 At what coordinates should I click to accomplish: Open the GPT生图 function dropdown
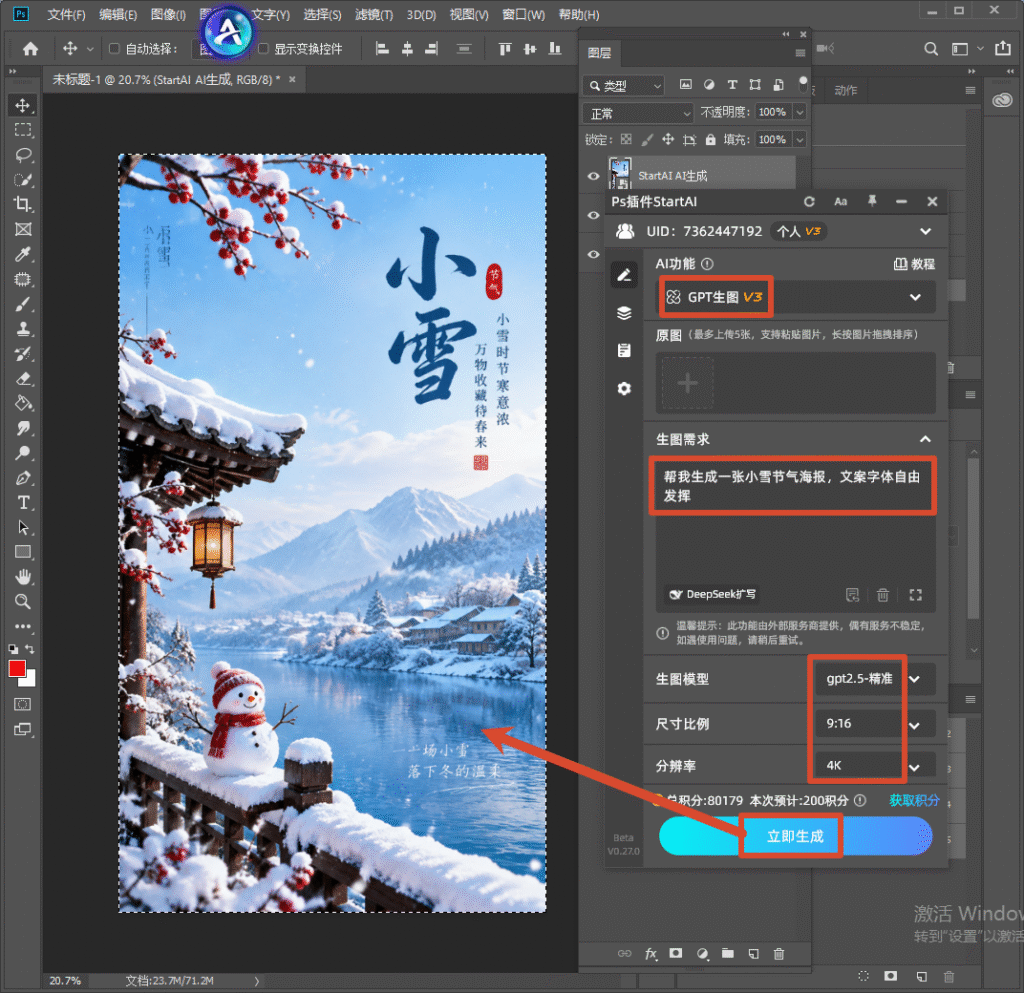(x=797, y=298)
